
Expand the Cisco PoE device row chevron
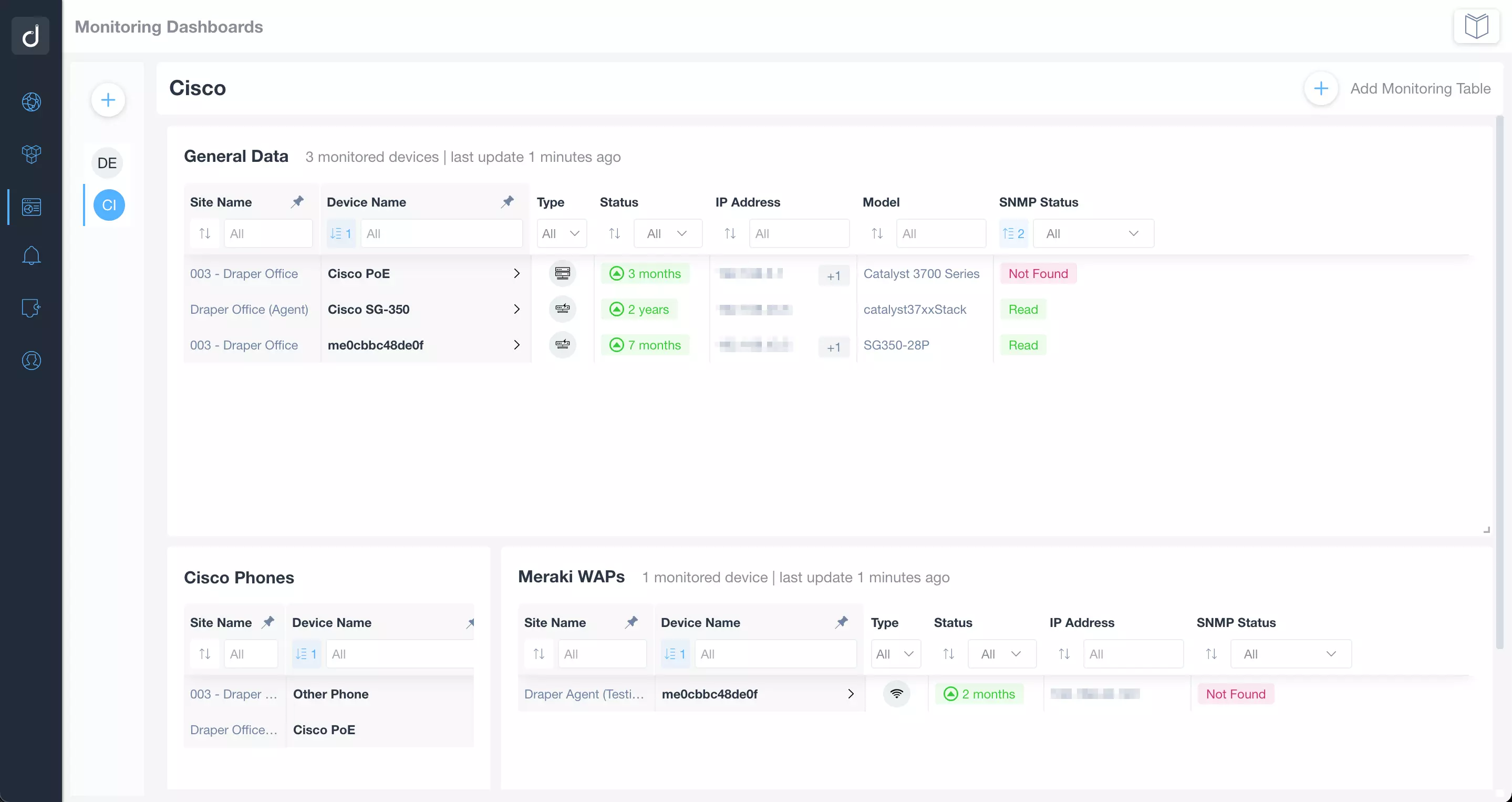pos(516,274)
